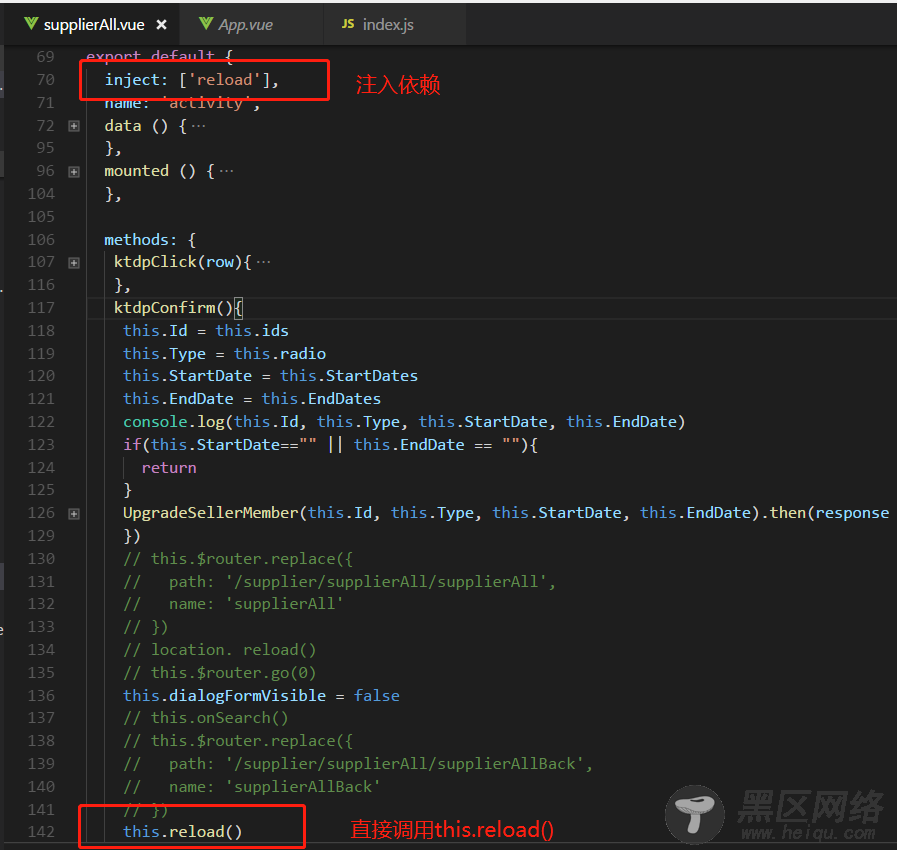
Task: Click 'this.StartDate = this.StartDates' line
Action: click(x=271, y=376)
